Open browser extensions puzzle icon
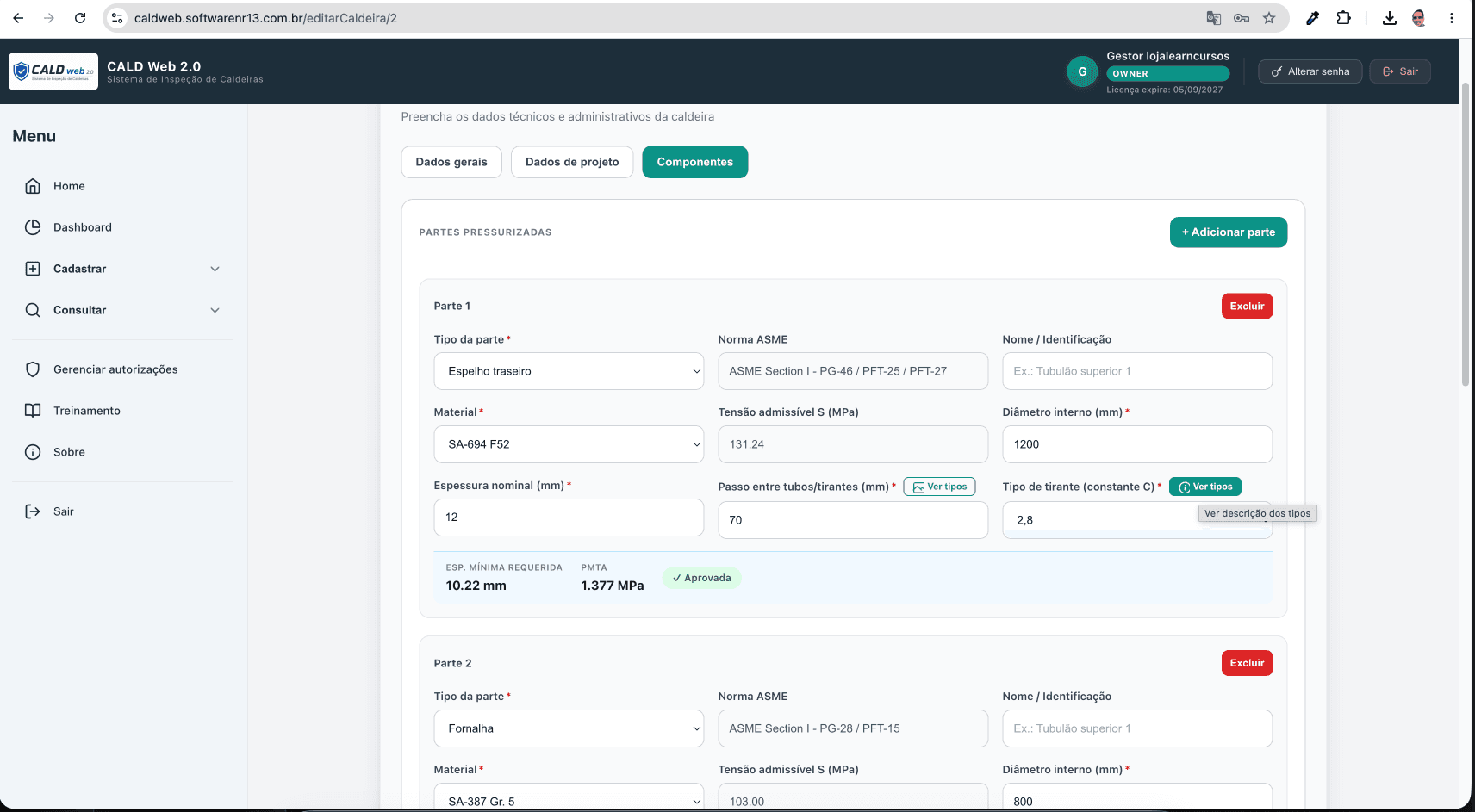 (1343, 18)
